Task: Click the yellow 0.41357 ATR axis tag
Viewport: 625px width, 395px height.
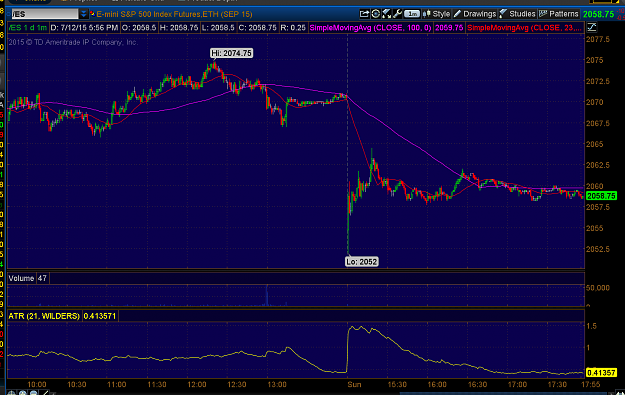Action: point(601,373)
